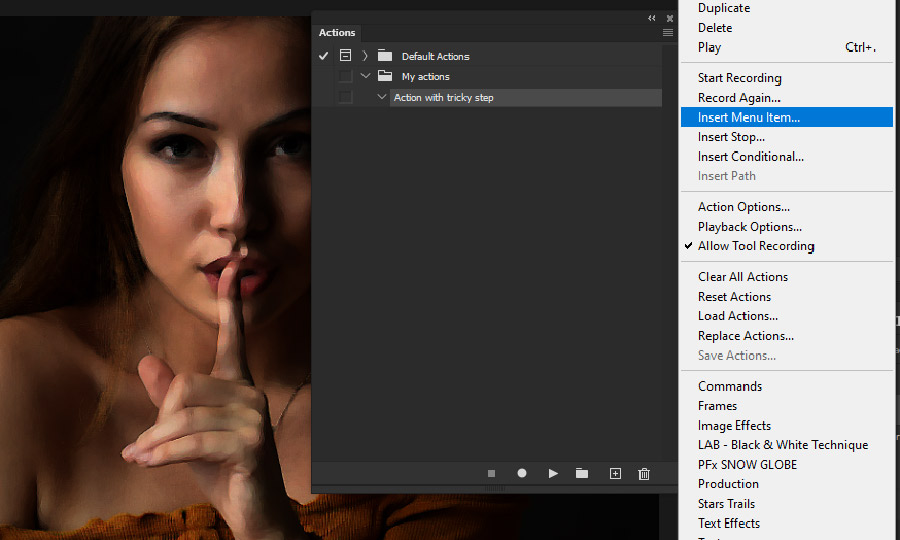Select Start Recording menu entry
Image resolution: width=900 pixels, height=540 pixels.
(x=739, y=78)
